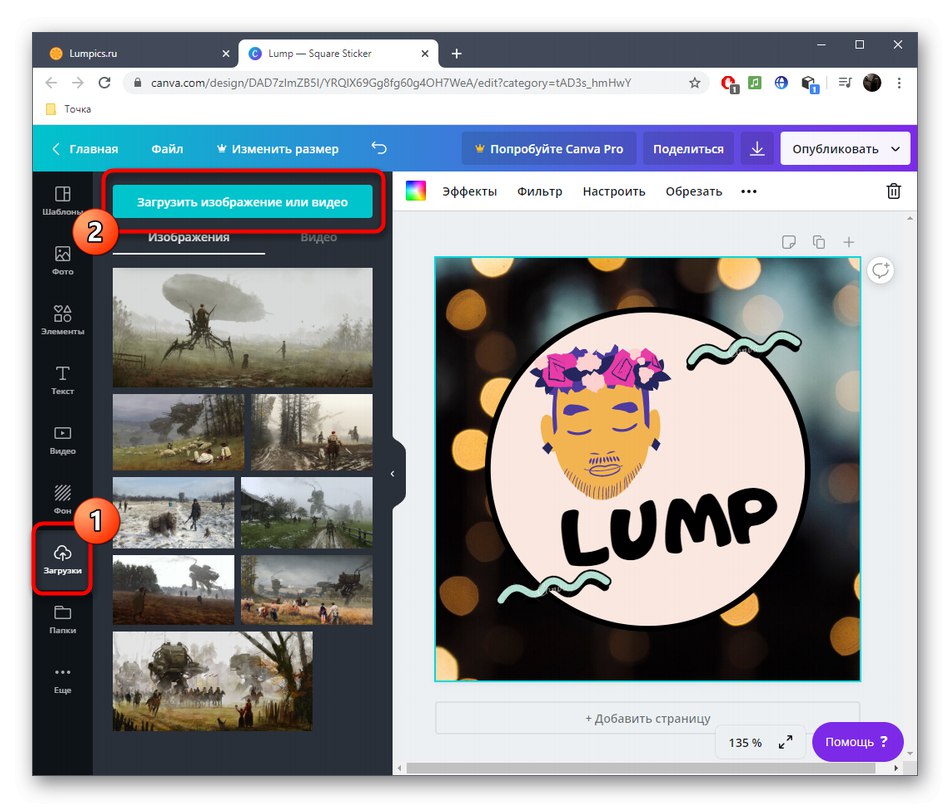This screenshot has height=808, width=950.
Task: Click the add notes icon above canvas
Action: click(788, 242)
